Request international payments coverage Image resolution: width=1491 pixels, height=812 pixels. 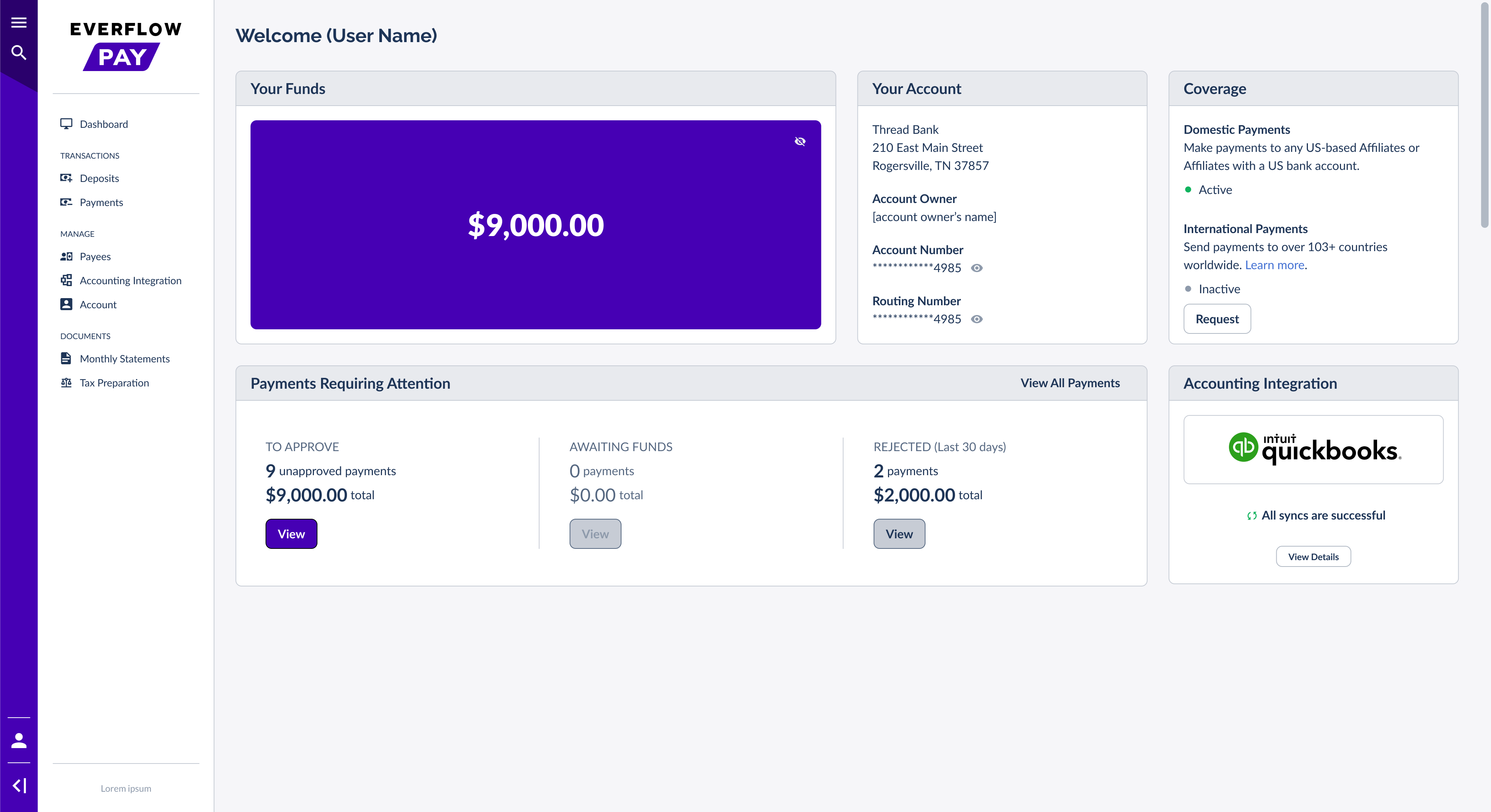1217,319
